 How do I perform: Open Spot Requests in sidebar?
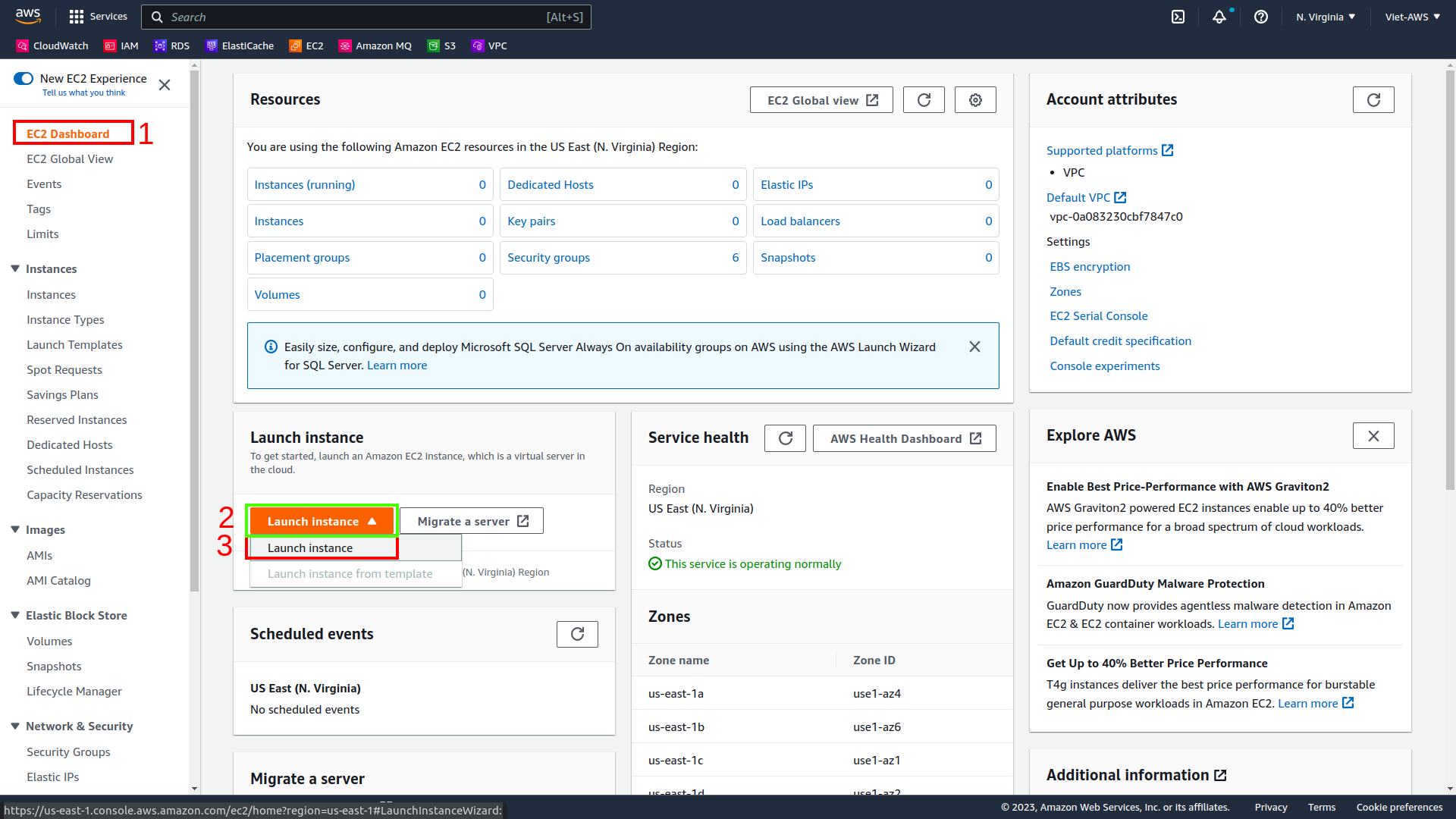click(x=64, y=369)
